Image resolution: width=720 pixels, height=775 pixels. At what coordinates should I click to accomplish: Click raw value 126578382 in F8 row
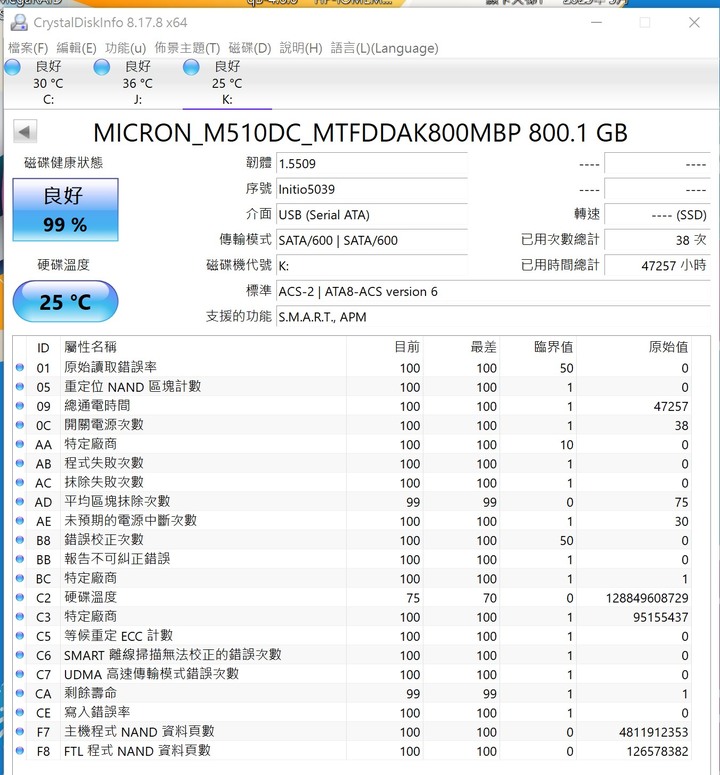[657, 751]
